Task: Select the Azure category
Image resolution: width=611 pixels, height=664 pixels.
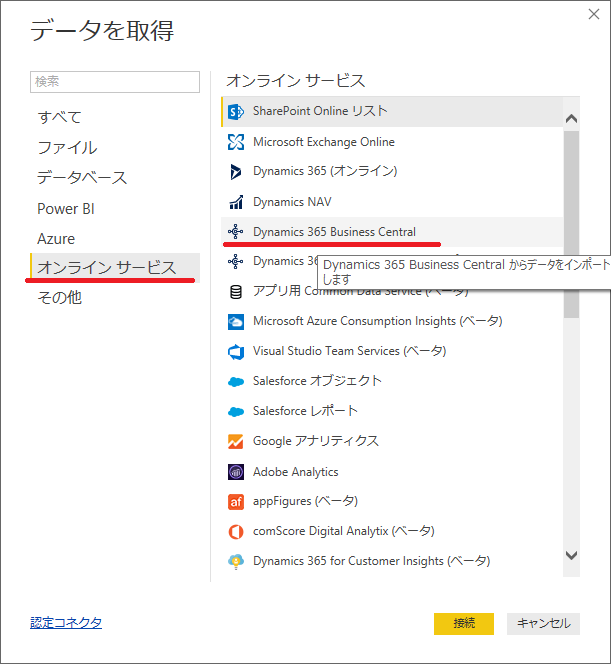Action: point(115,238)
